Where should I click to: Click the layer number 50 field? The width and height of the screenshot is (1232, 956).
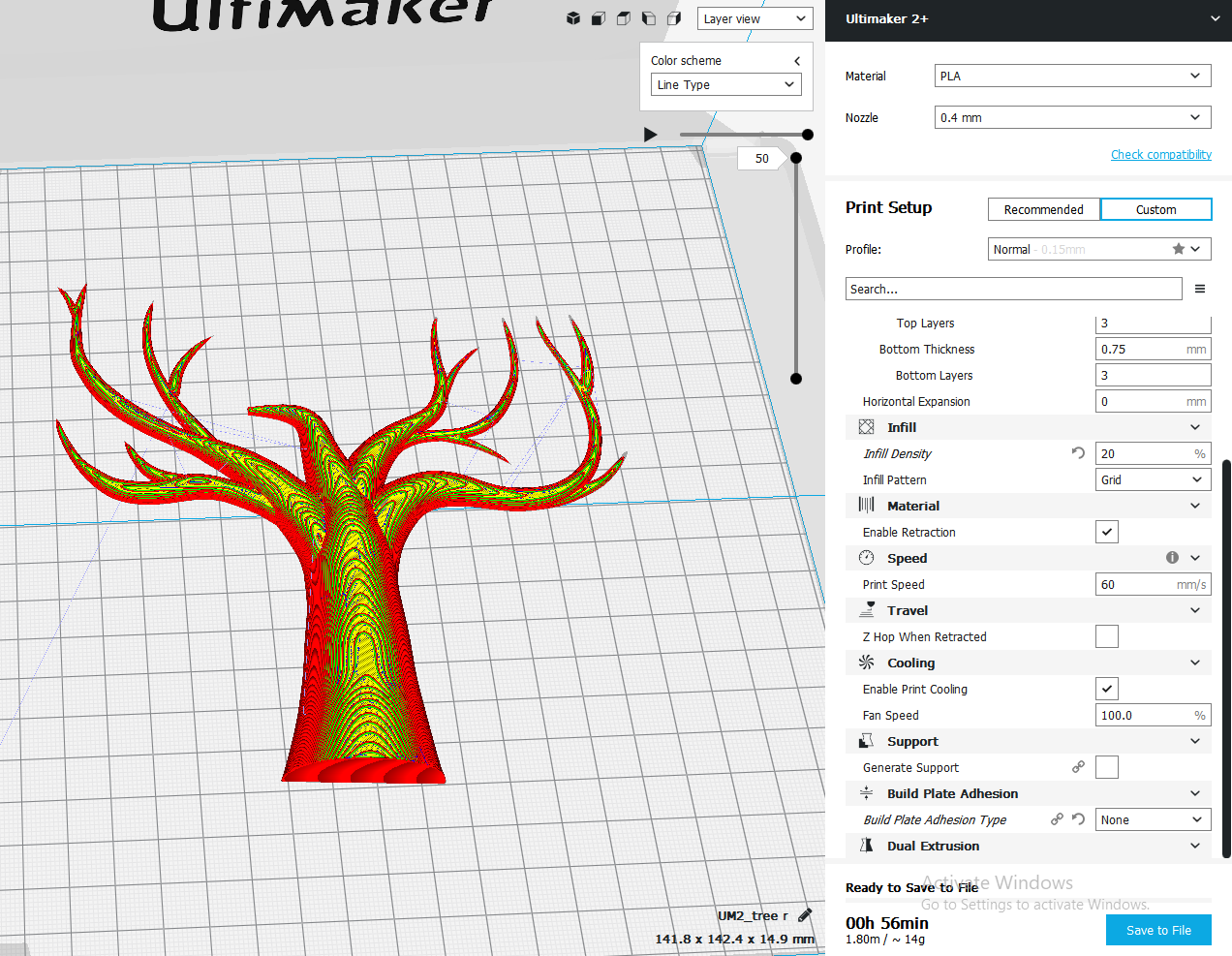coord(762,158)
